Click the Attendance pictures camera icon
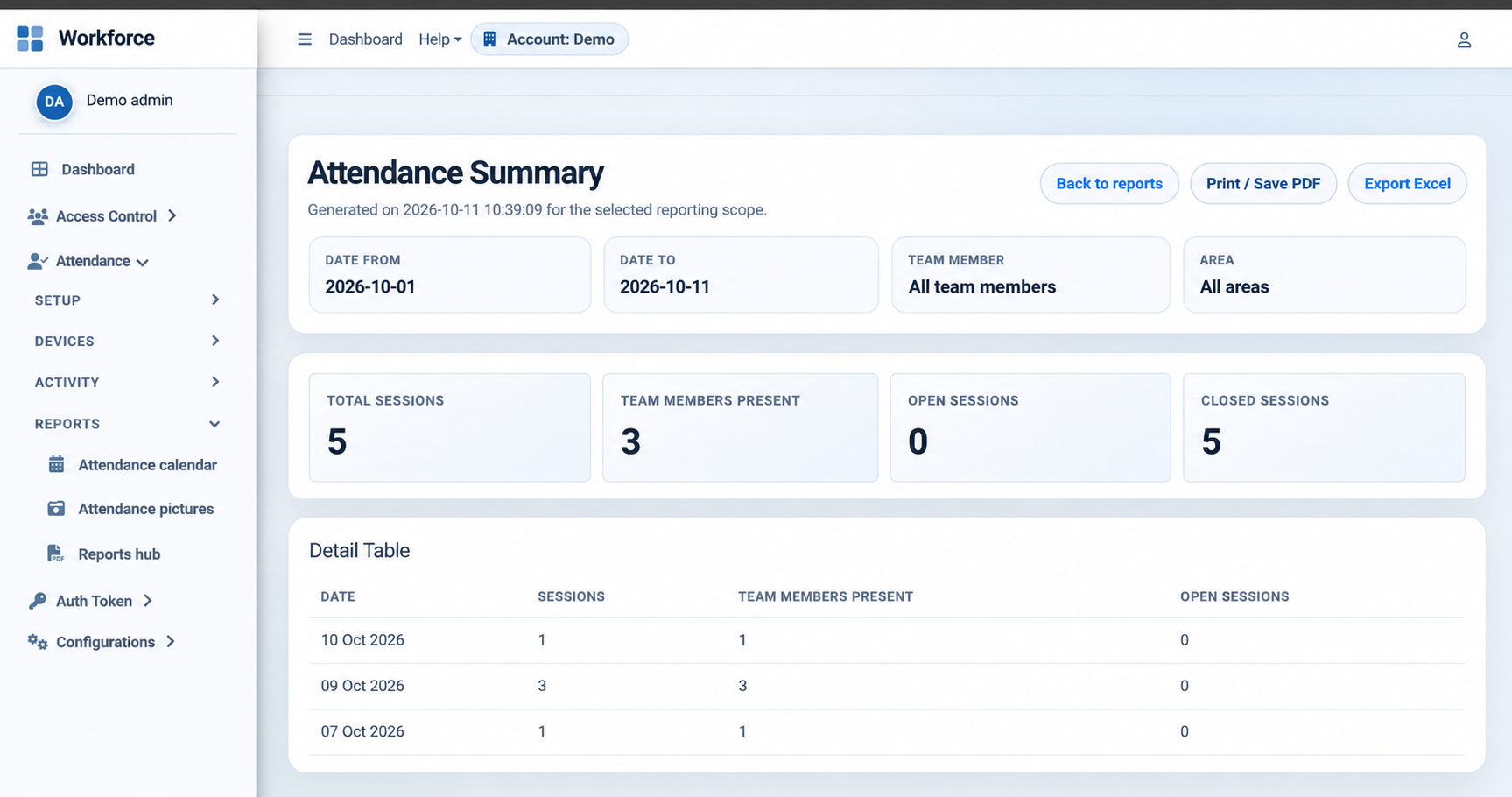Image resolution: width=1512 pixels, height=797 pixels. 56,509
